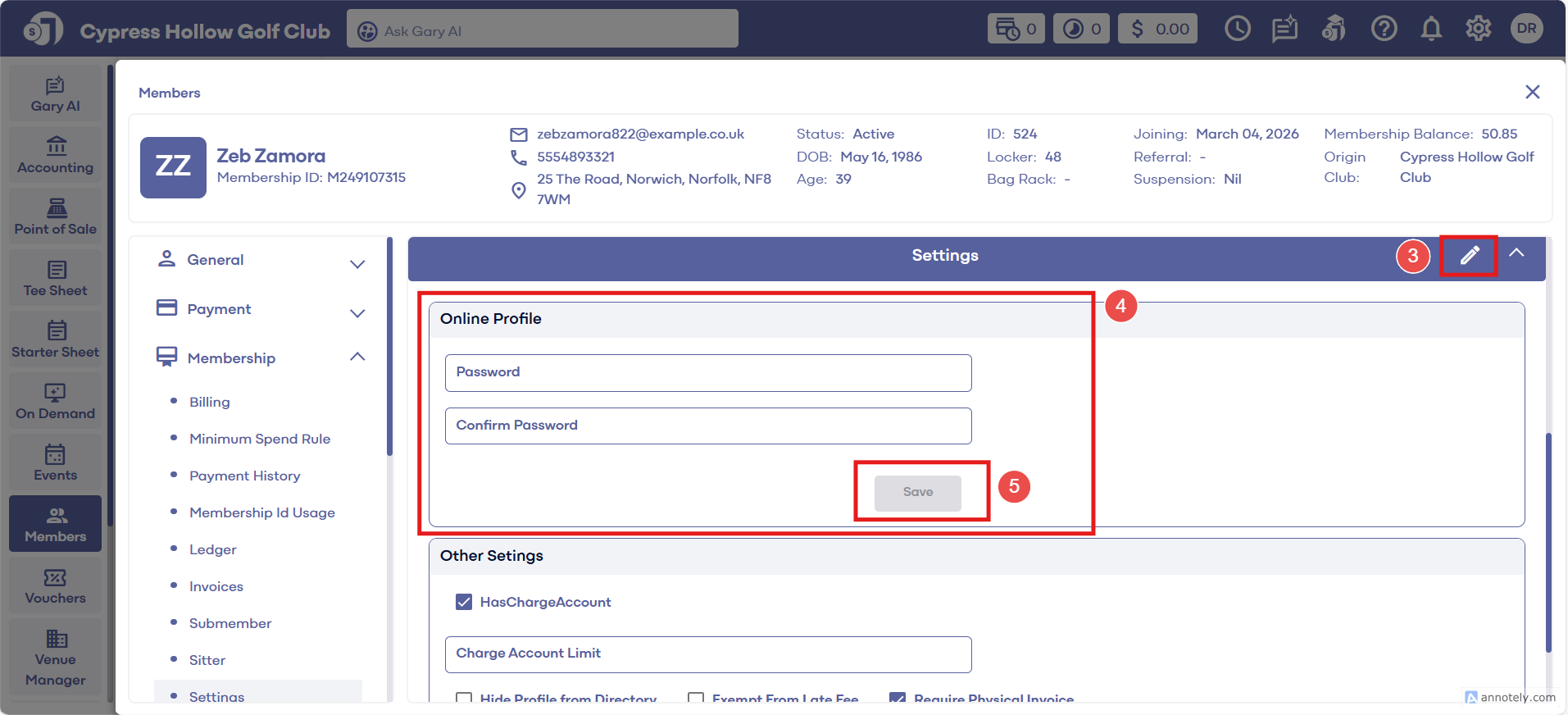Open the notifications bell icon
This screenshot has width=1568, height=715.
coord(1431,30)
